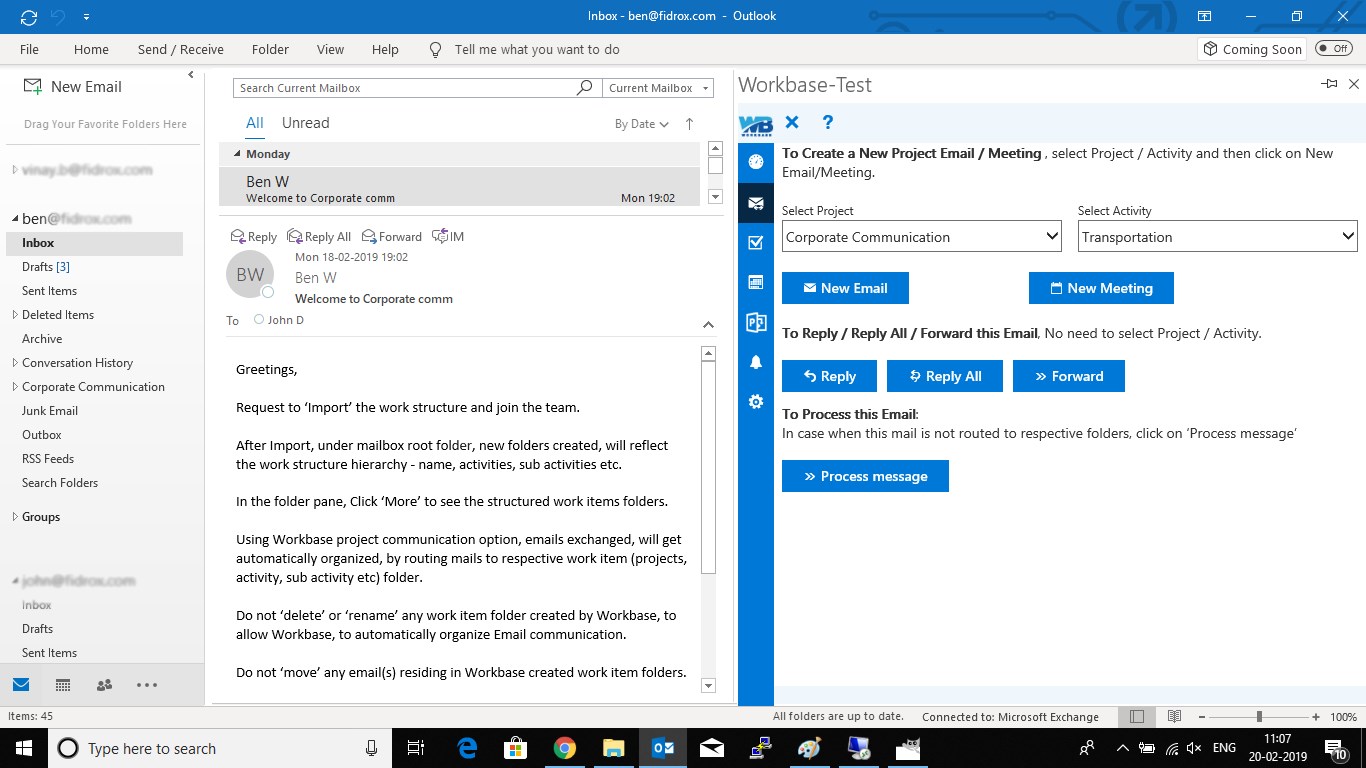Open Ribbon Display Options in title bar

1205,16
